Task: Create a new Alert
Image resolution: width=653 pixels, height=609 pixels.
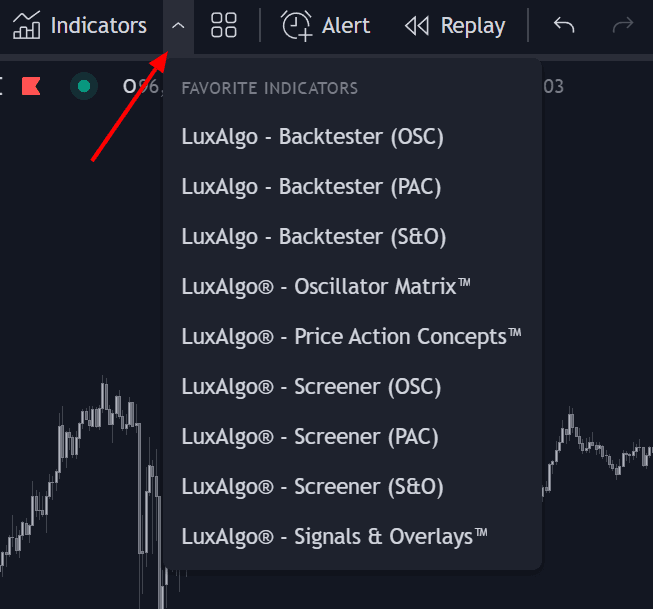Action: tap(325, 26)
